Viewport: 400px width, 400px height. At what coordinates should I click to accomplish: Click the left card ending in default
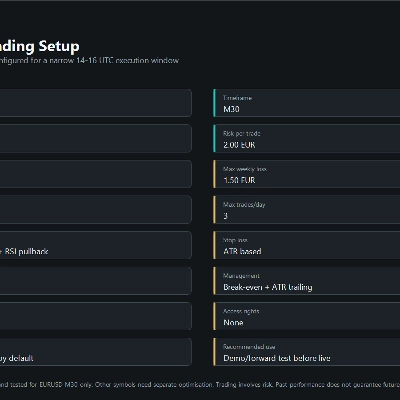pos(96,352)
